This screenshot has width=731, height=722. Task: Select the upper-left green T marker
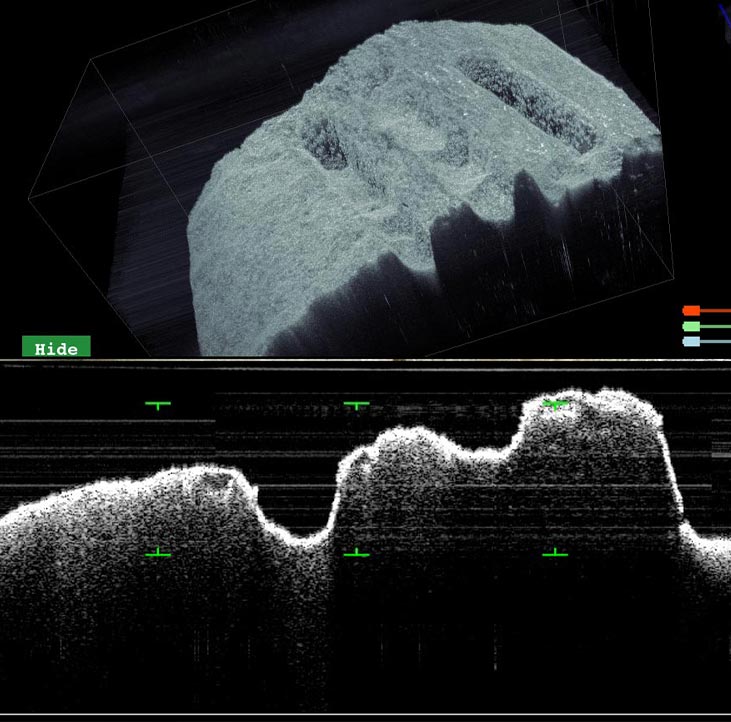tap(158, 405)
